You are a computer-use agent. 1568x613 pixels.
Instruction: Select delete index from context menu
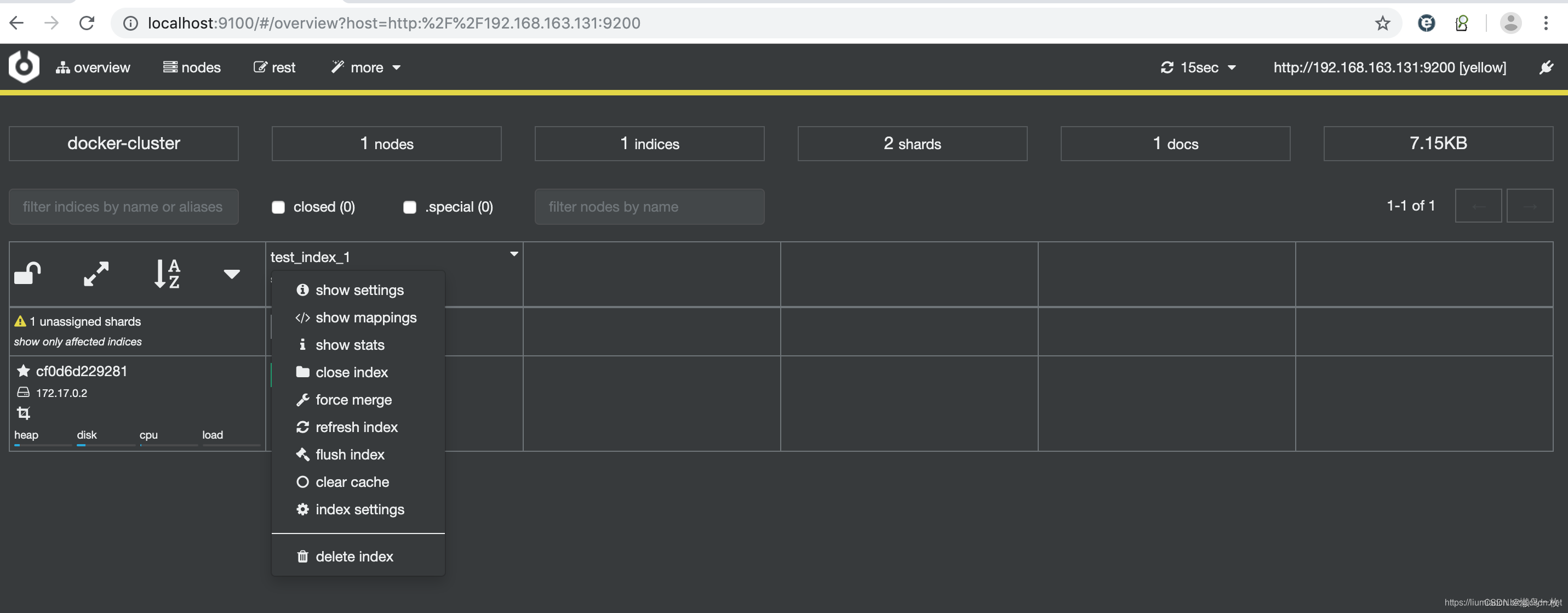point(354,556)
